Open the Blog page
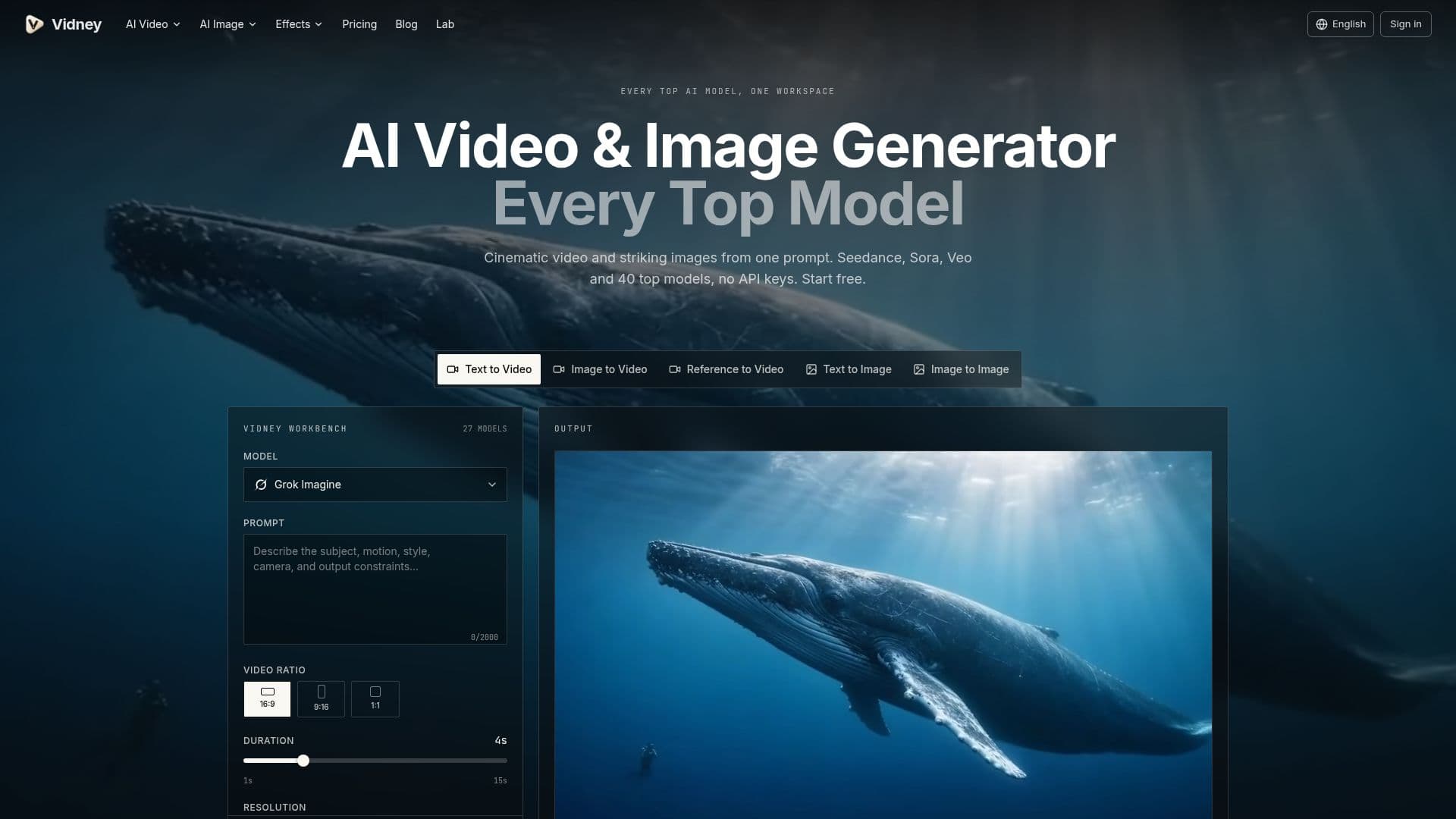 coord(406,24)
